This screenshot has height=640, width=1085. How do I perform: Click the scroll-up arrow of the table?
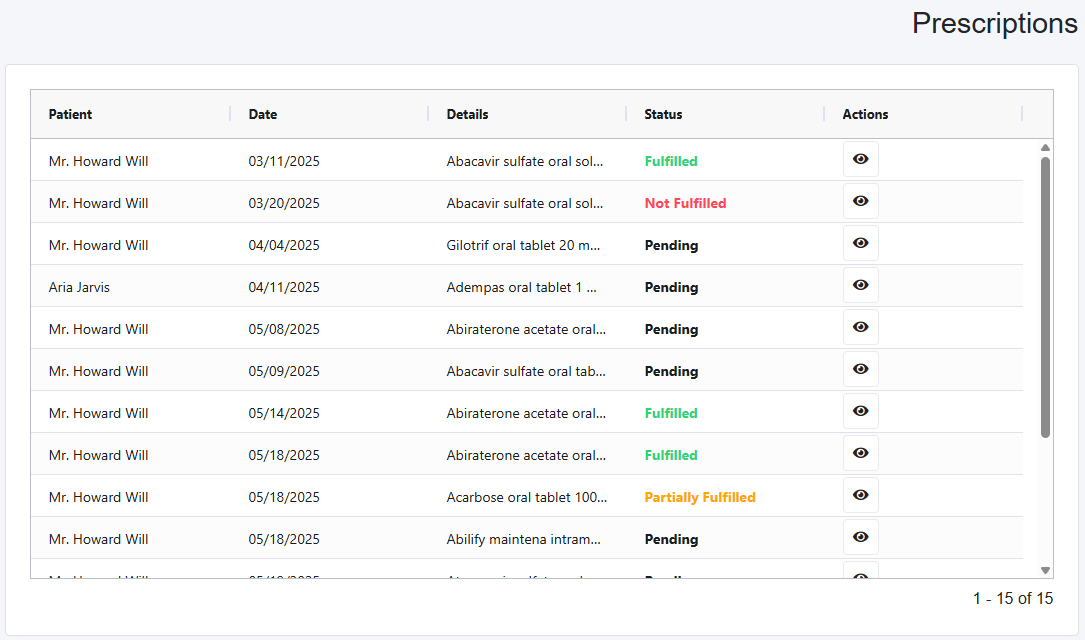click(1045, 148)
